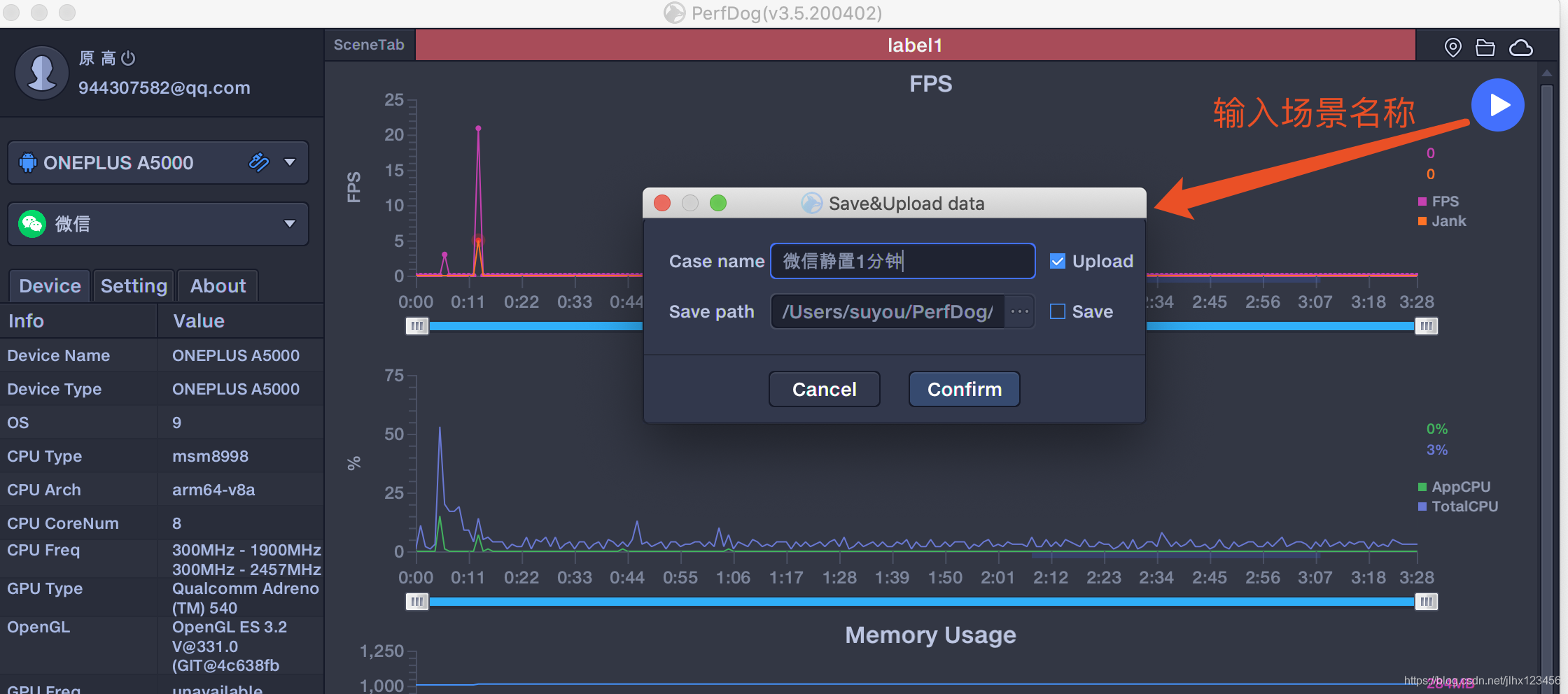Image resolution: width=1568 pixels, height=694 pixels.
Task: Toggle the FPS legend swatch
Action: tap(1422, 201)
